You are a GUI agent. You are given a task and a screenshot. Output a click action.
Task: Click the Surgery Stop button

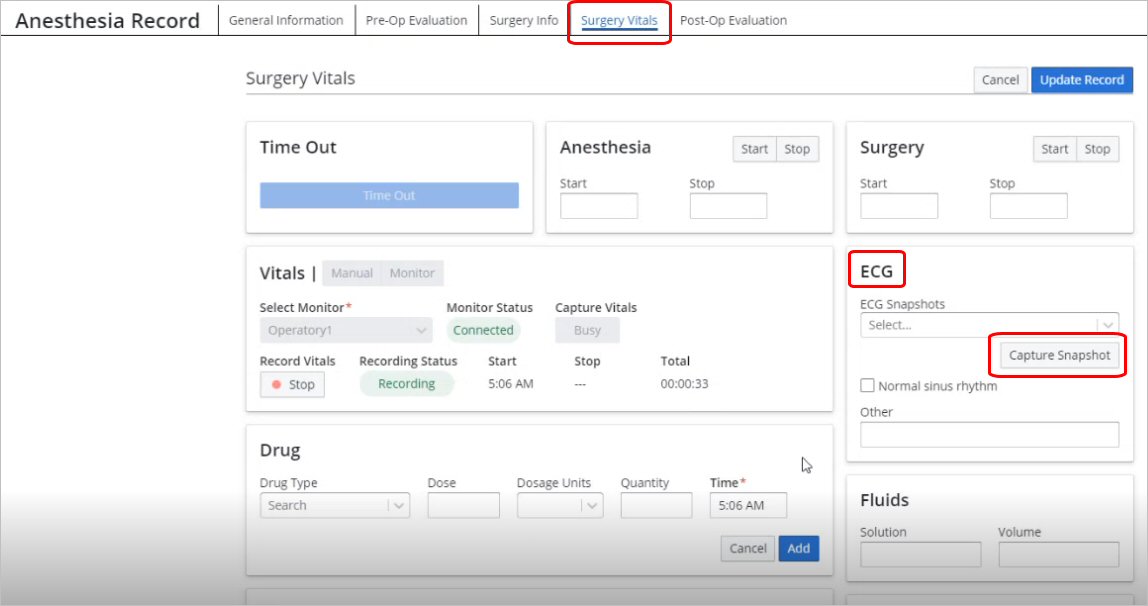pyautogui.click(x=1097, y=149)
